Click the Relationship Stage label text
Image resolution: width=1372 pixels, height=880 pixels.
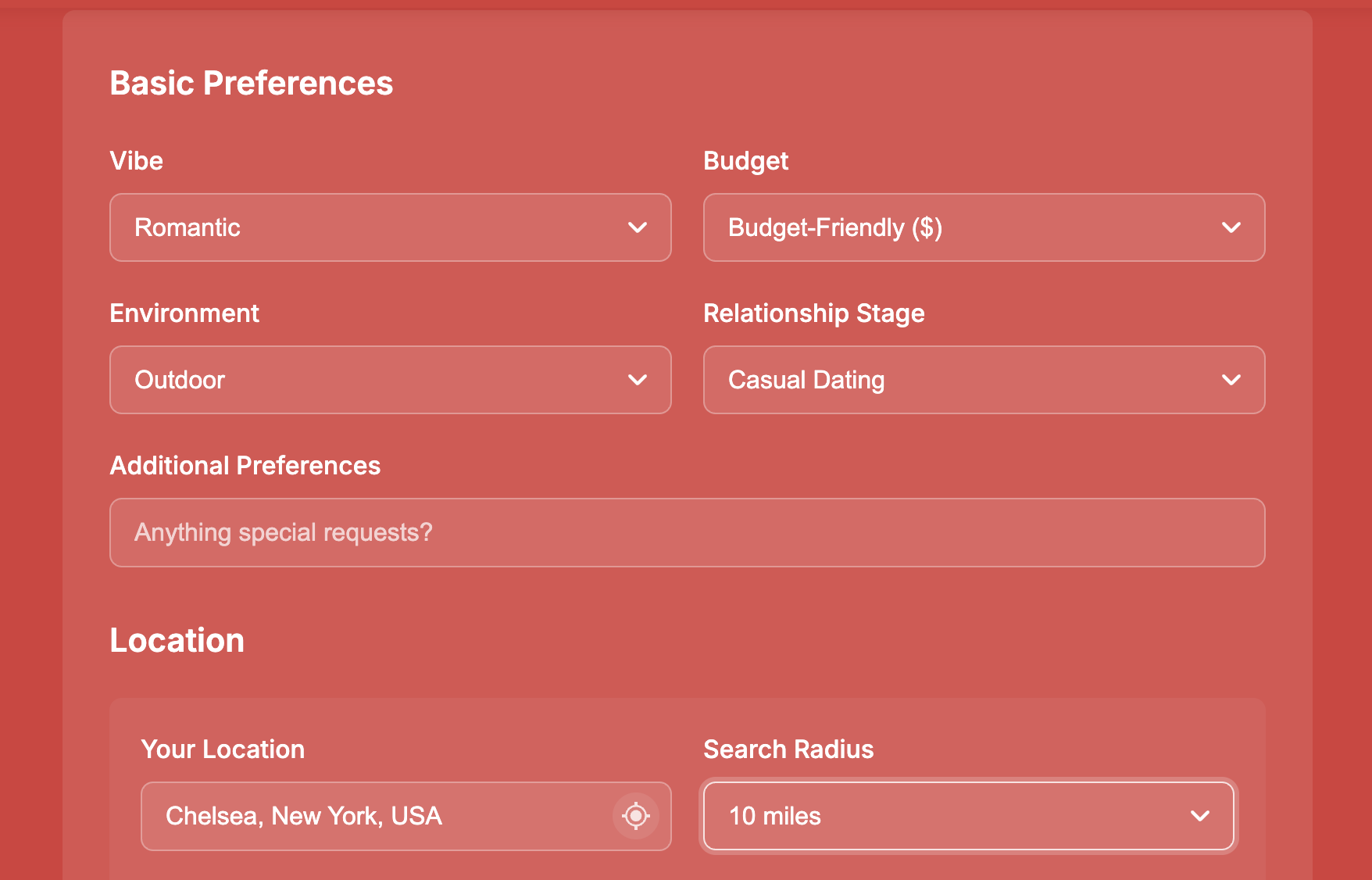(813, 313)
